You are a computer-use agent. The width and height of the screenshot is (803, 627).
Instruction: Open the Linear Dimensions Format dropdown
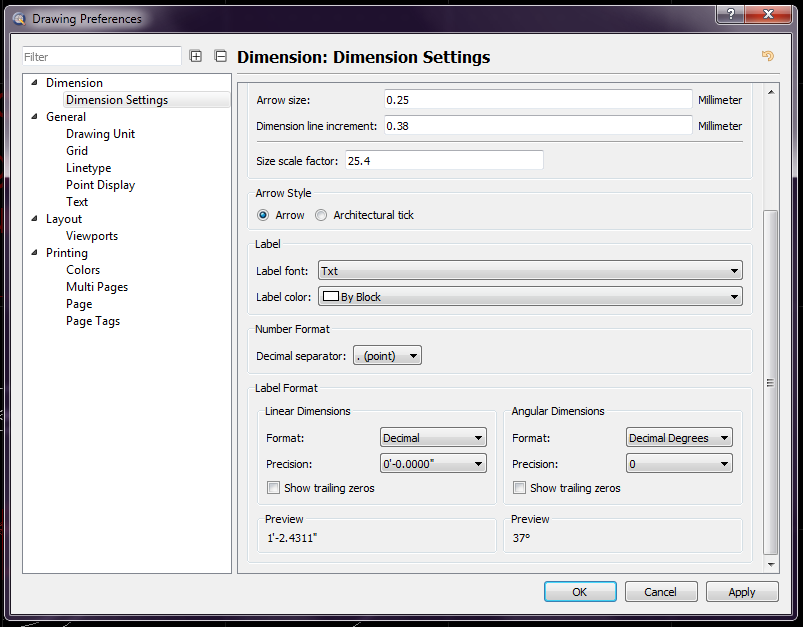(433, 437)
